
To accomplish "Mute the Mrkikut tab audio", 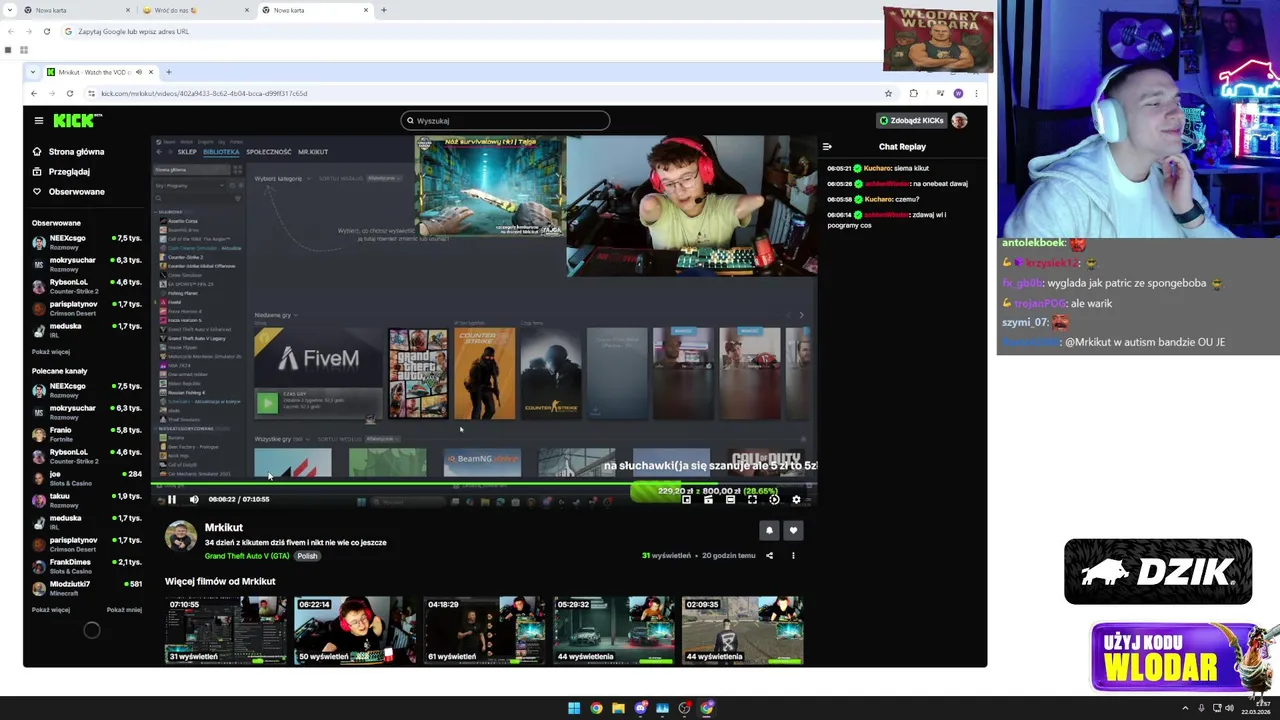I will pos(139,72).
